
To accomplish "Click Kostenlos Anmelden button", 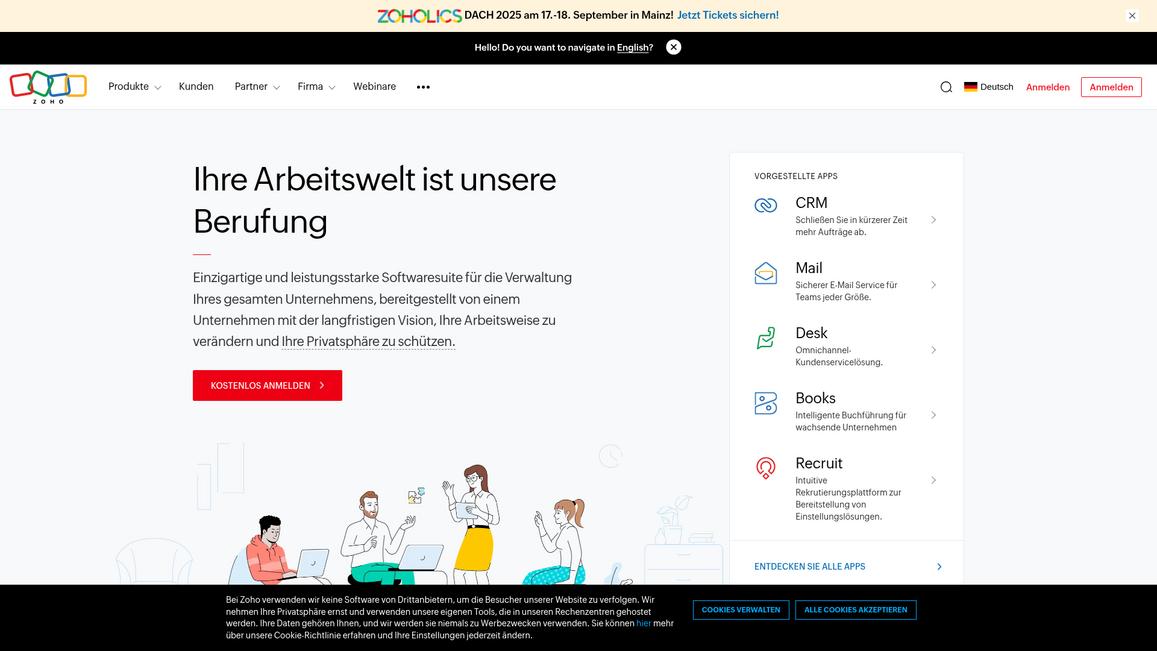I will point(267,385).
